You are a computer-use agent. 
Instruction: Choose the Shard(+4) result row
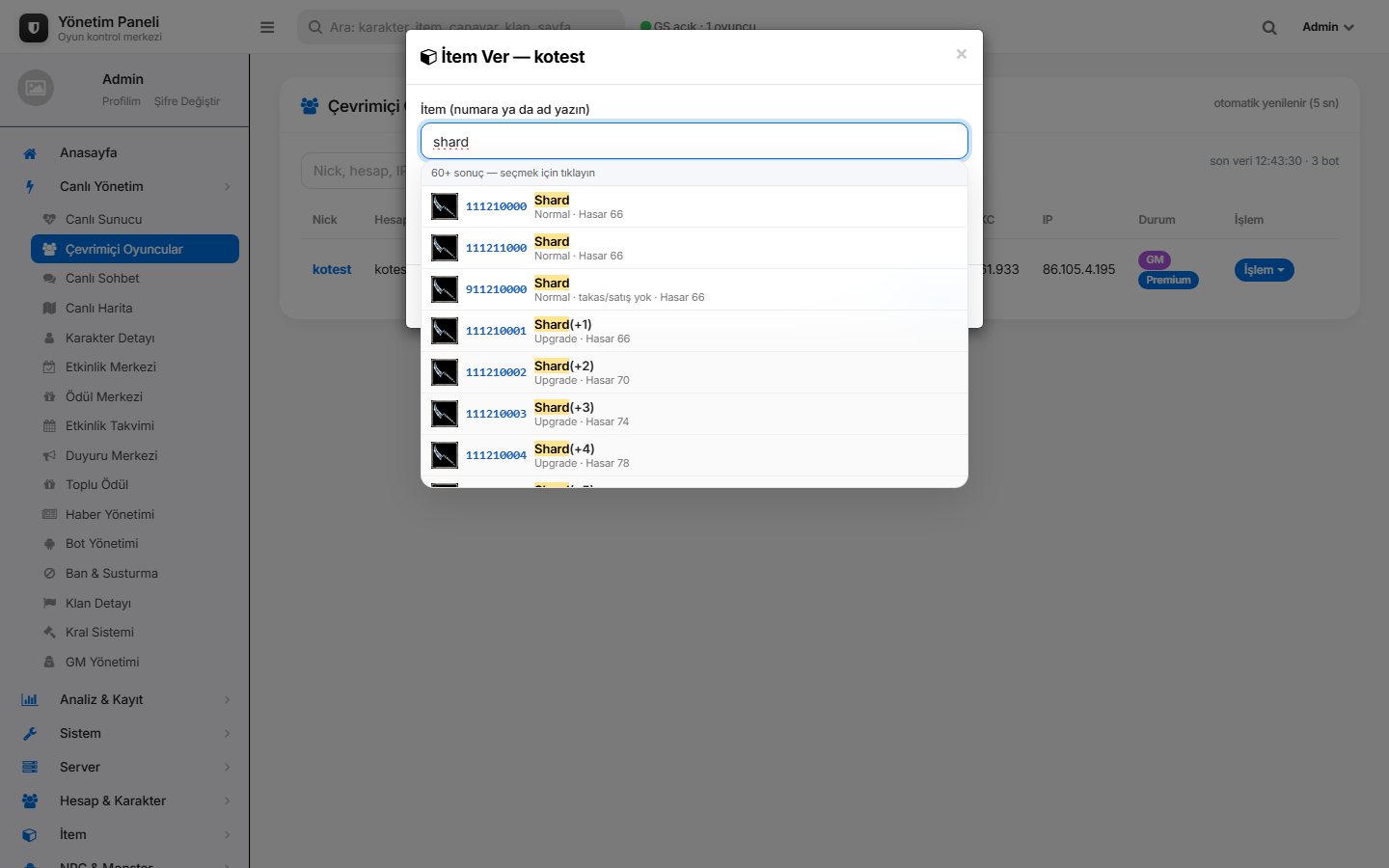[x=694, y=455]
